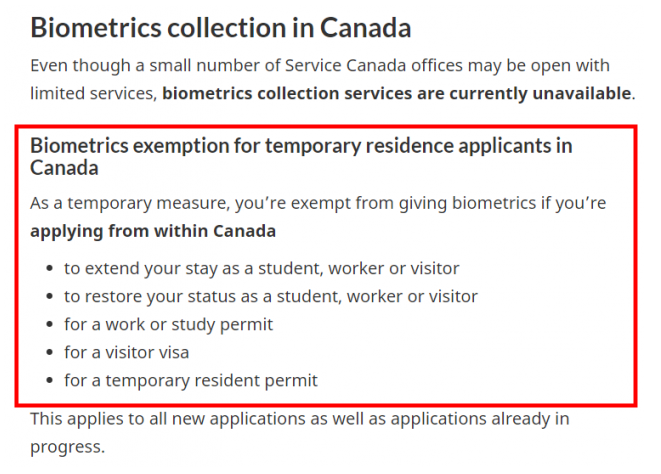This screenshot has height=474, width=661.
Task: Click the As a temporary measure sentence
Action: point(318,217)
